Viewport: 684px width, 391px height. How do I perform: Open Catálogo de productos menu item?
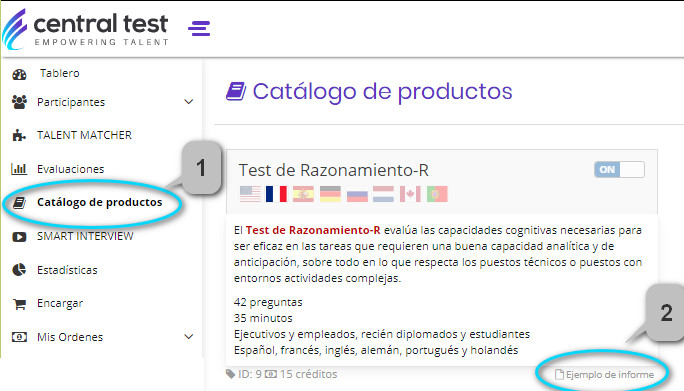(99, 202)
